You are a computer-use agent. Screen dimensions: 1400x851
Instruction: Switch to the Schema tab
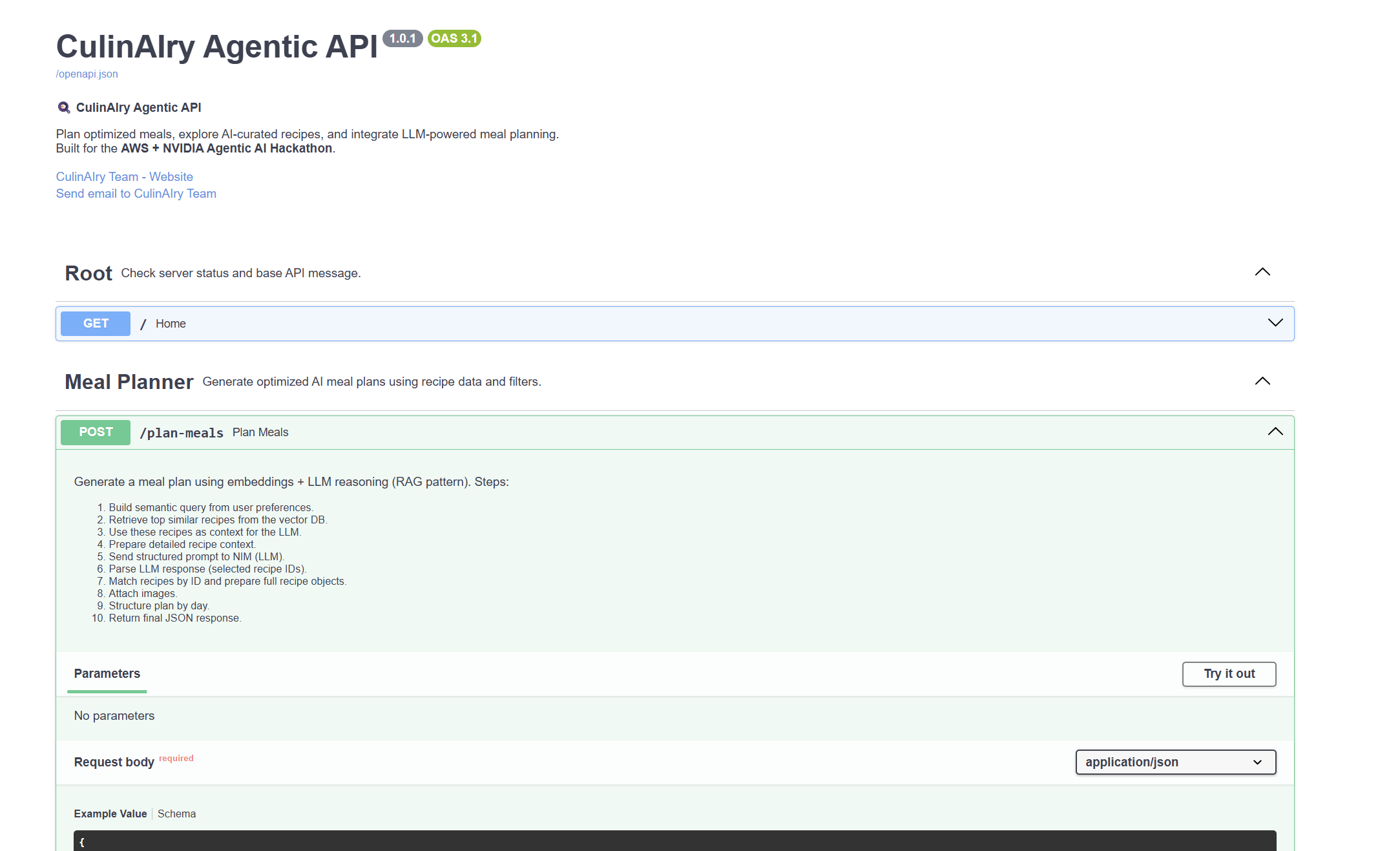tap(176, 814)
